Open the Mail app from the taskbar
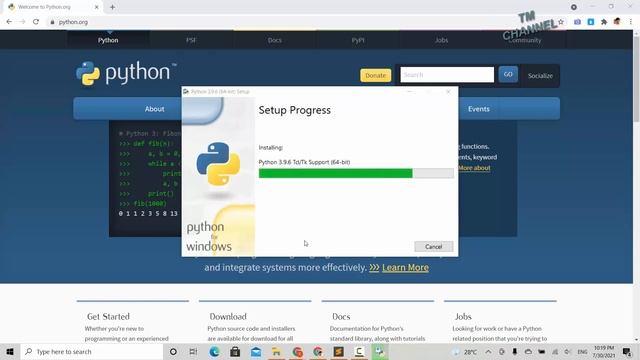This screenshot has height=360, width=640. [x=256, y=351]
